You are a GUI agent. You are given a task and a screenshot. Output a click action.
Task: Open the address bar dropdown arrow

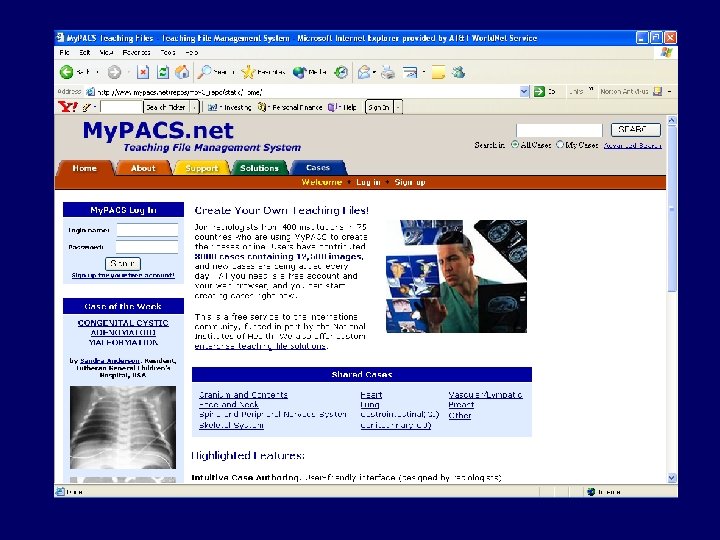click(x=524, y=91)
